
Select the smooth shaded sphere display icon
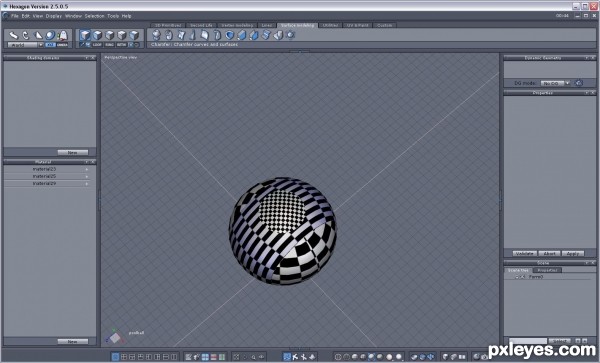click(x=390, y=356)
